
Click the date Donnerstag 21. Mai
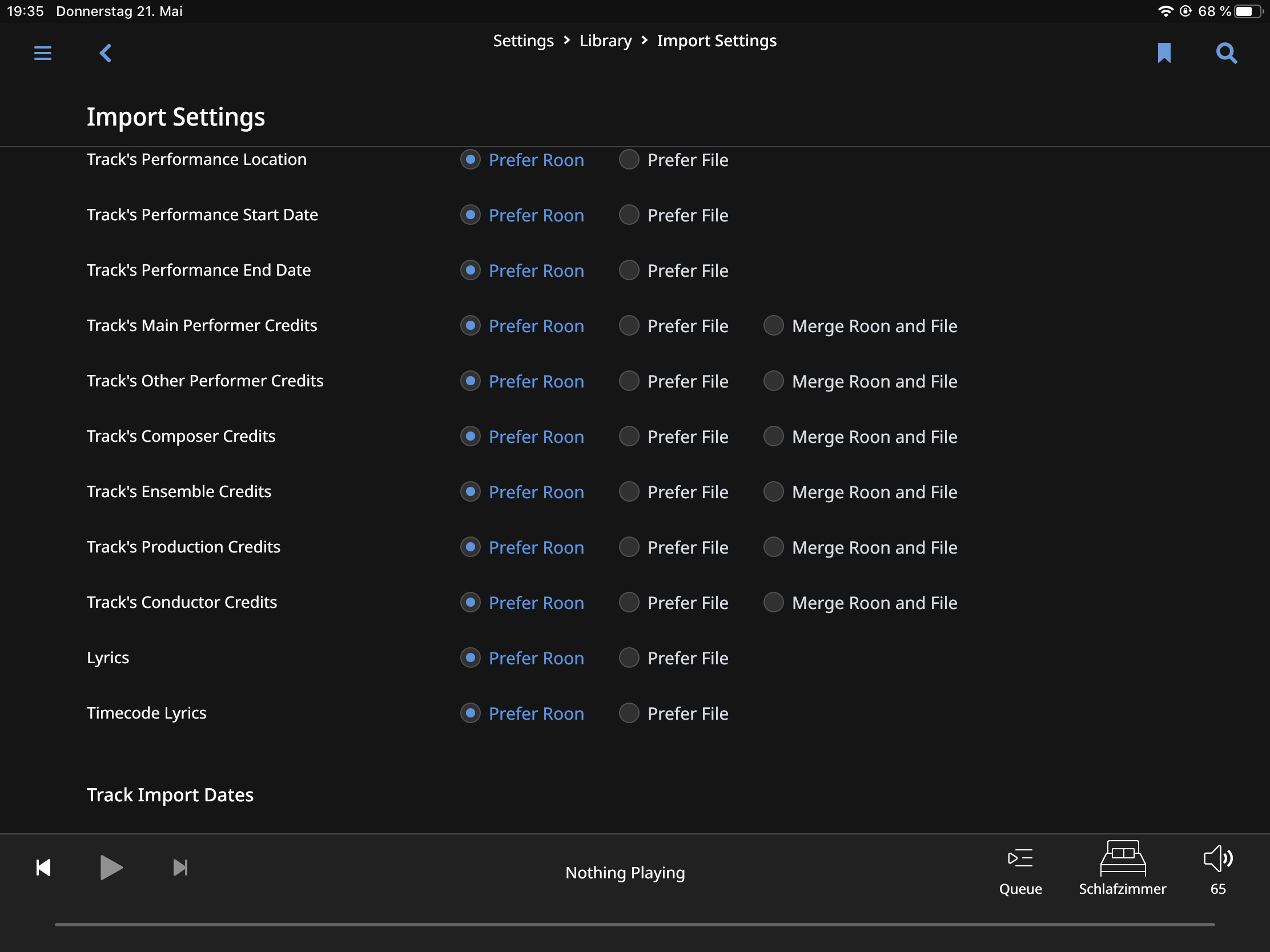pyautogui.click(x=119, y=11)
